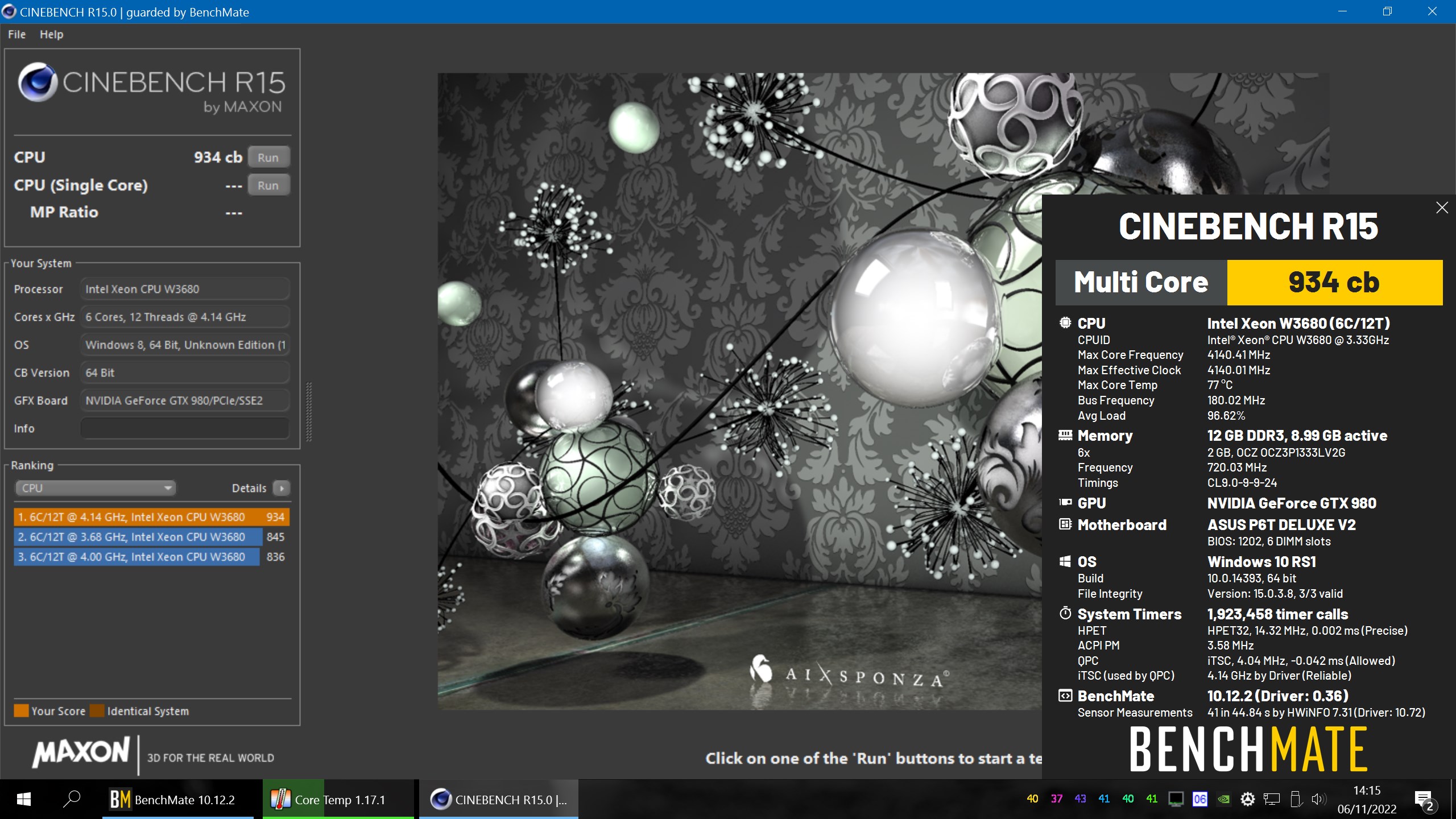1456x819 pixels.
Task: Open the File menu
Action: [16, 34]
